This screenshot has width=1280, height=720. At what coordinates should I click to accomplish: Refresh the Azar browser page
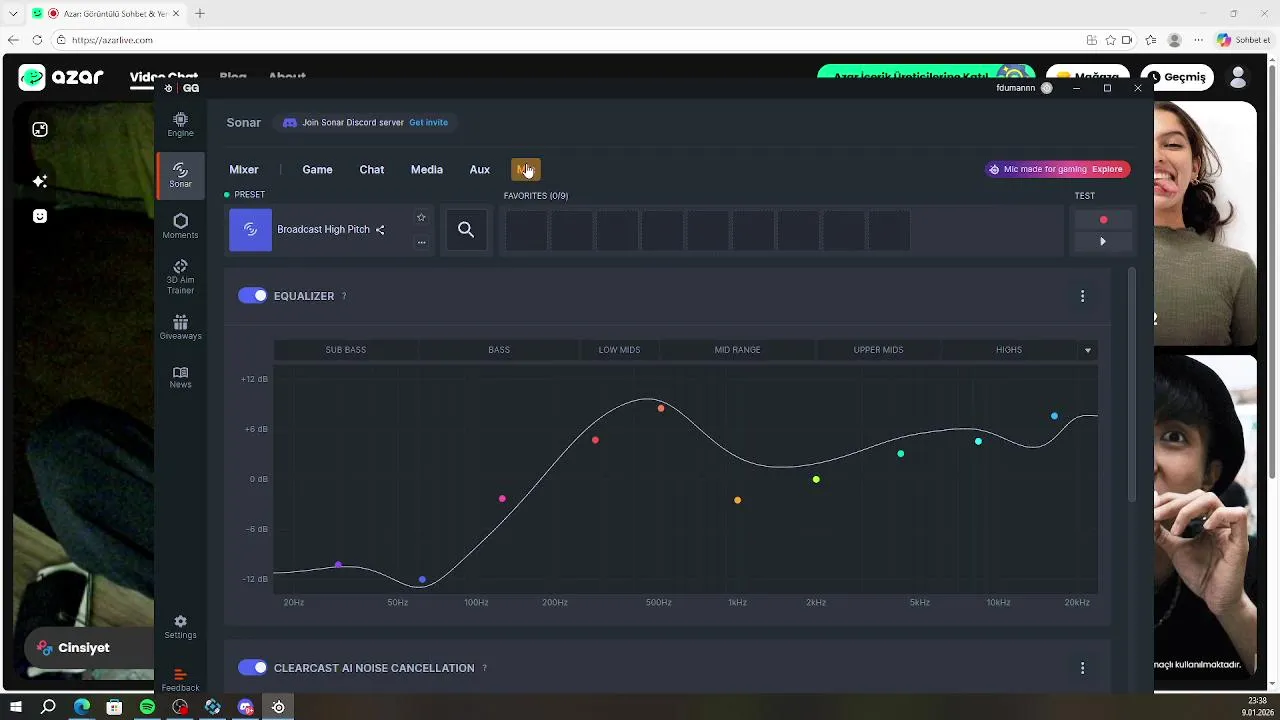37,40
